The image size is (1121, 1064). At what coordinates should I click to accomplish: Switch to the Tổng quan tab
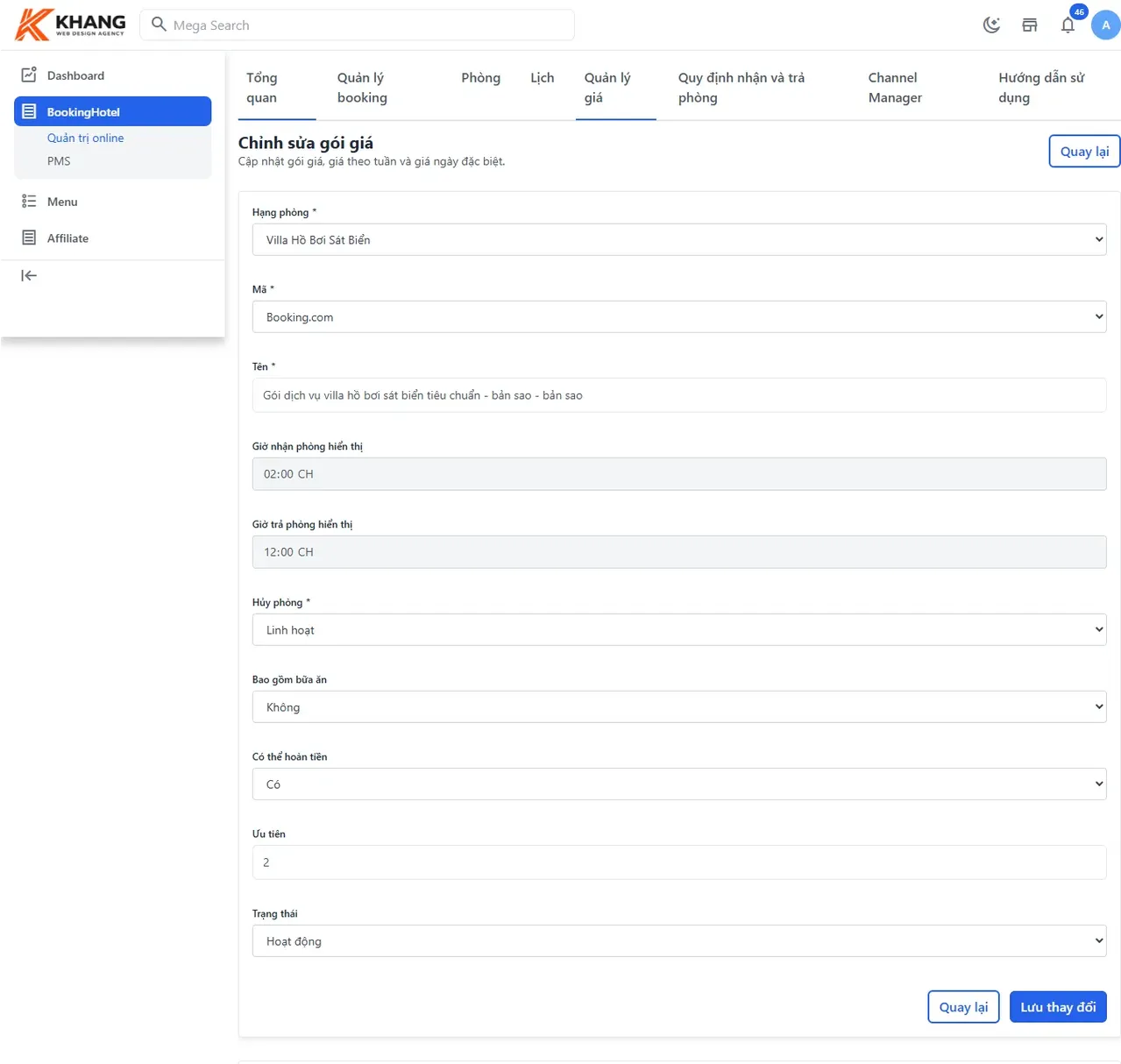pyautogui.click(x=277, y=88)
